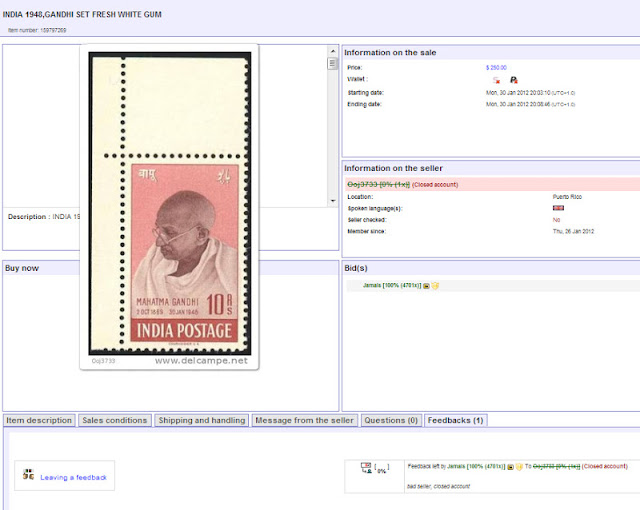Click the enlarged Gandhi stamp image

170,203
